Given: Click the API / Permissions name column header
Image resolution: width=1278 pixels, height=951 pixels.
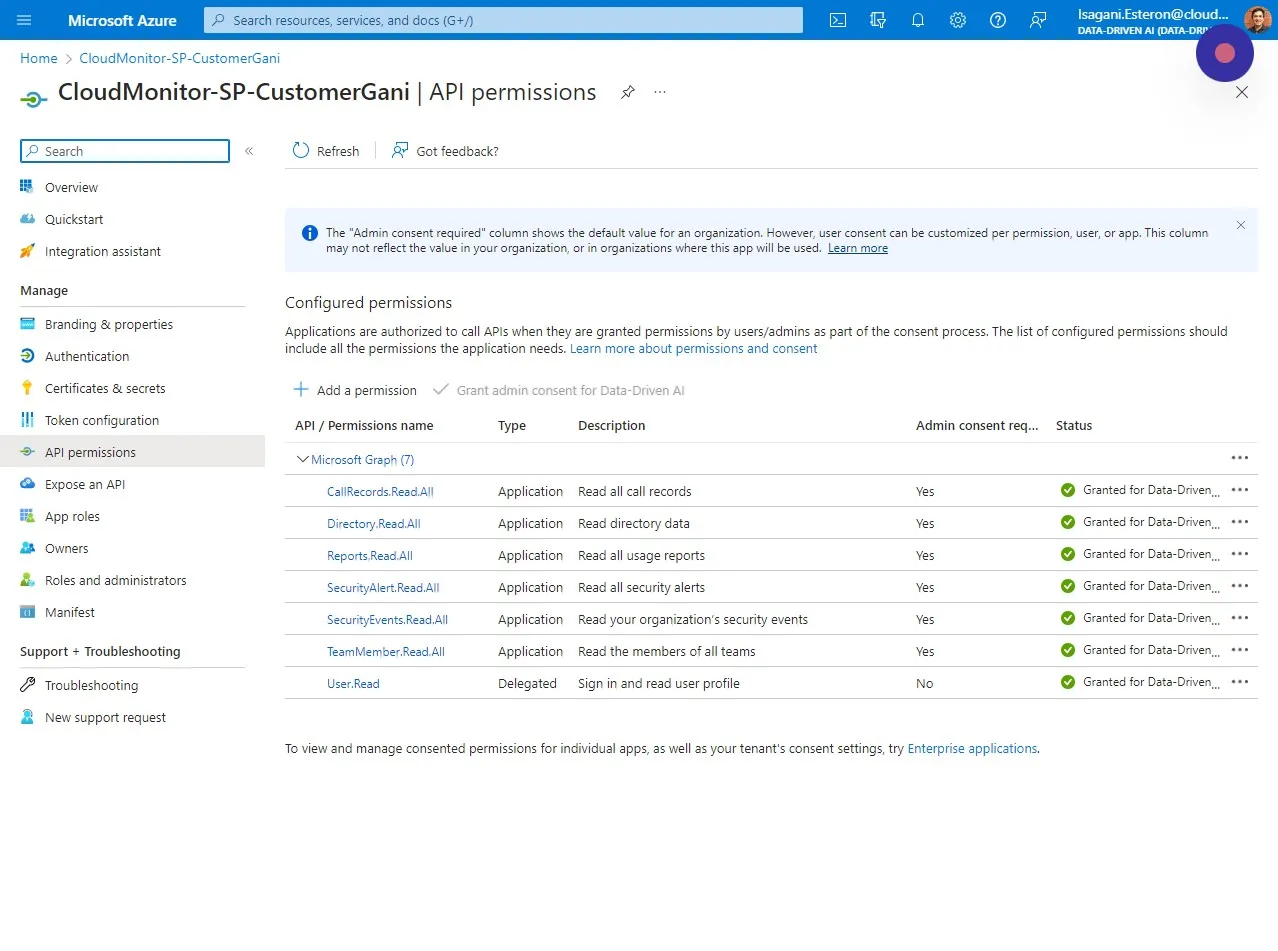Looking at the screenshot, I should tap(364, 426).
